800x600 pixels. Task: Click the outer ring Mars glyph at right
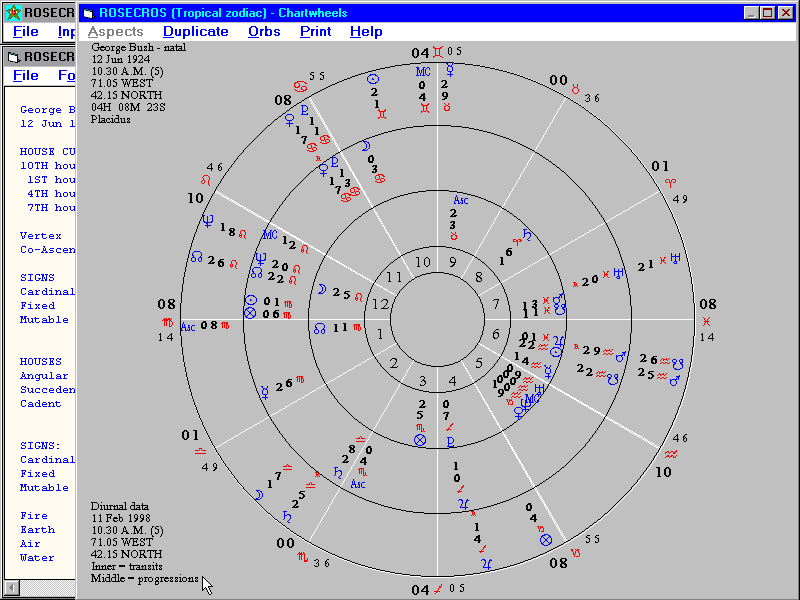coord(675,380)
